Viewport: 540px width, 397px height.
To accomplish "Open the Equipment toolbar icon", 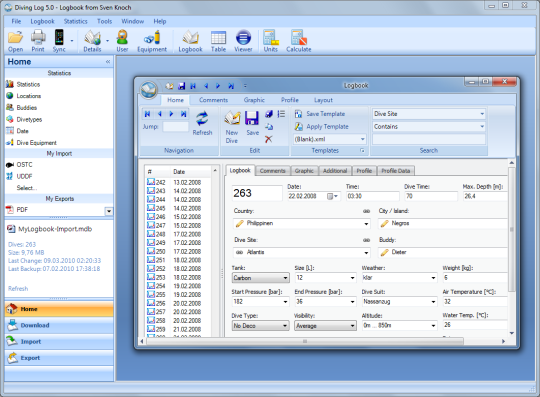I will click(x=152, y=41).
